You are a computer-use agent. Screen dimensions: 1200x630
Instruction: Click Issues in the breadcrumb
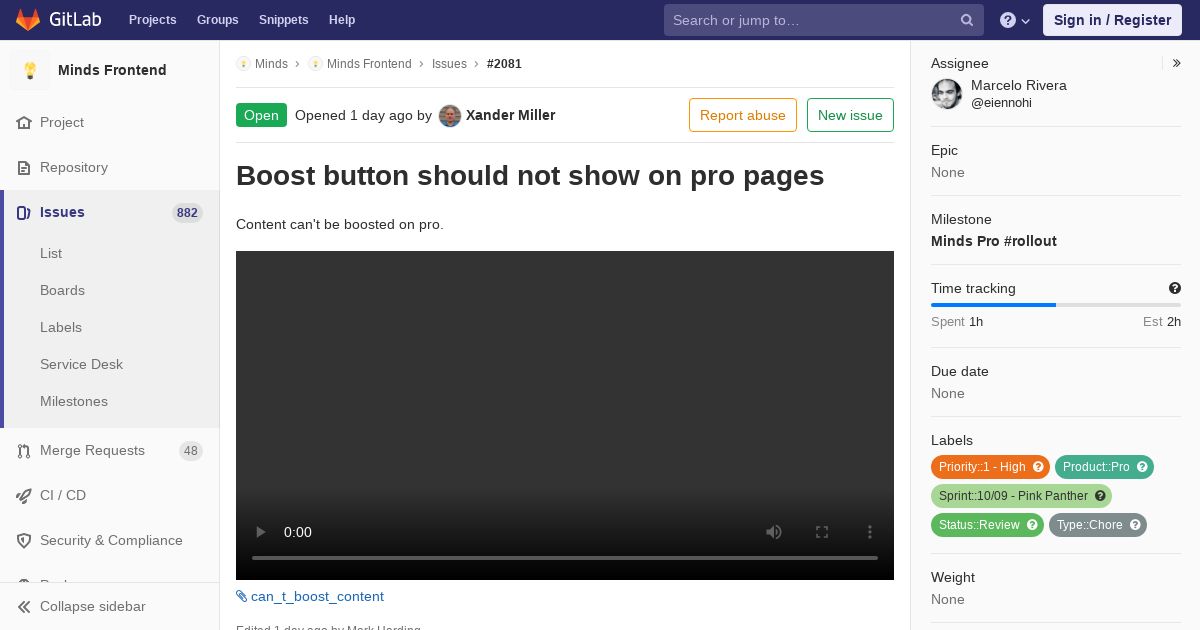[449, 64]
